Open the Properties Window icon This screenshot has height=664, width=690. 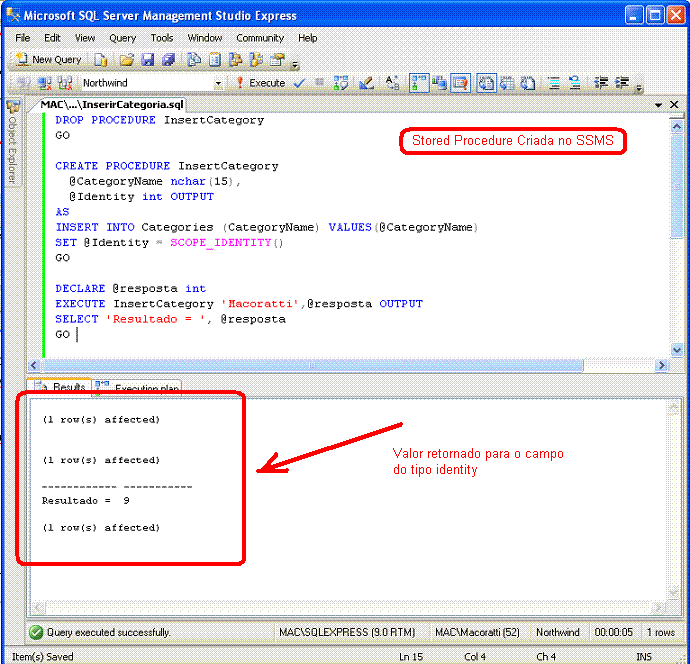pos(277,59)
